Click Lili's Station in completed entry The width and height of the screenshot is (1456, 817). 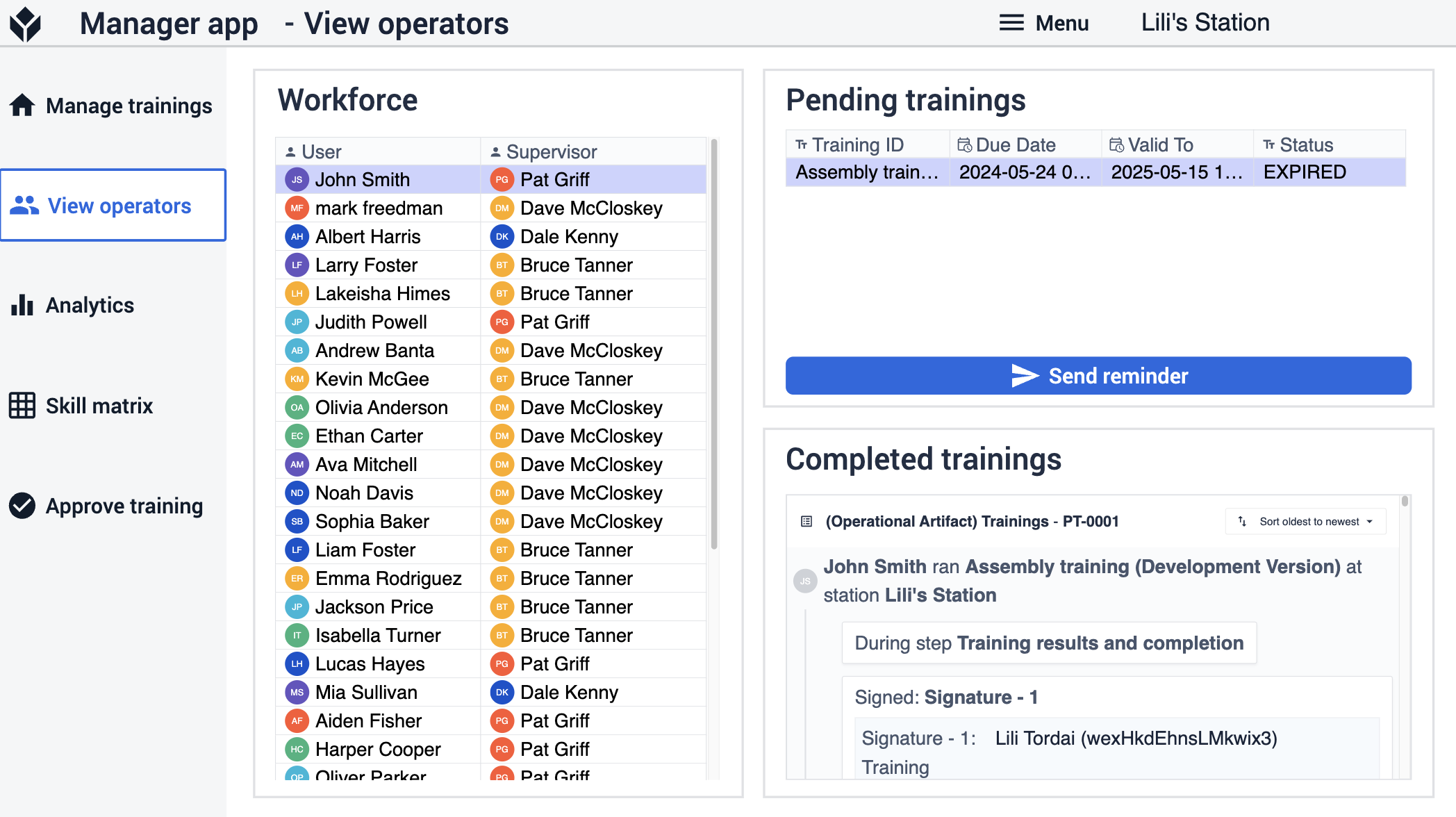coord(940,595)
